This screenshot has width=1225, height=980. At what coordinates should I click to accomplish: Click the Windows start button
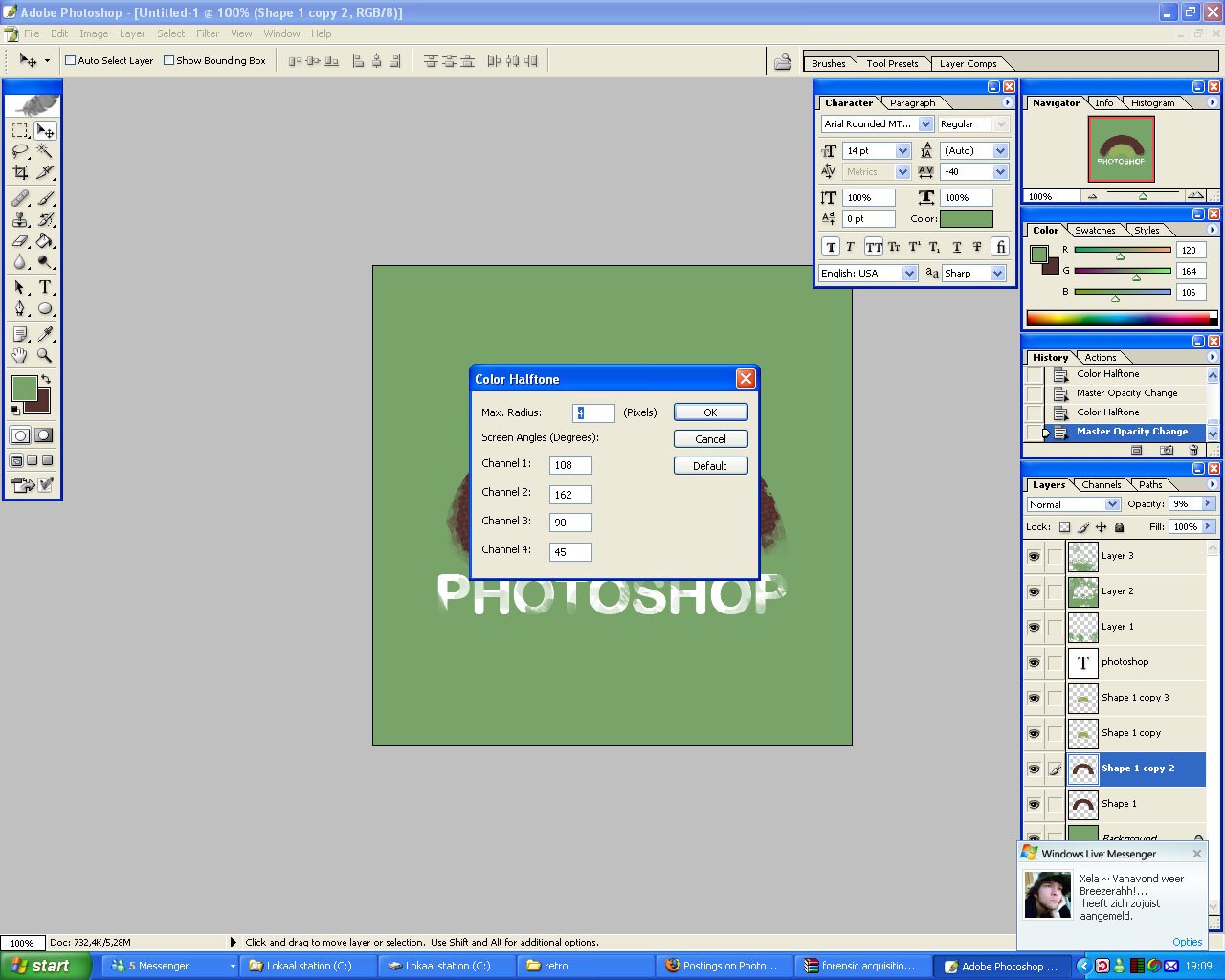[x=45, y=967]
